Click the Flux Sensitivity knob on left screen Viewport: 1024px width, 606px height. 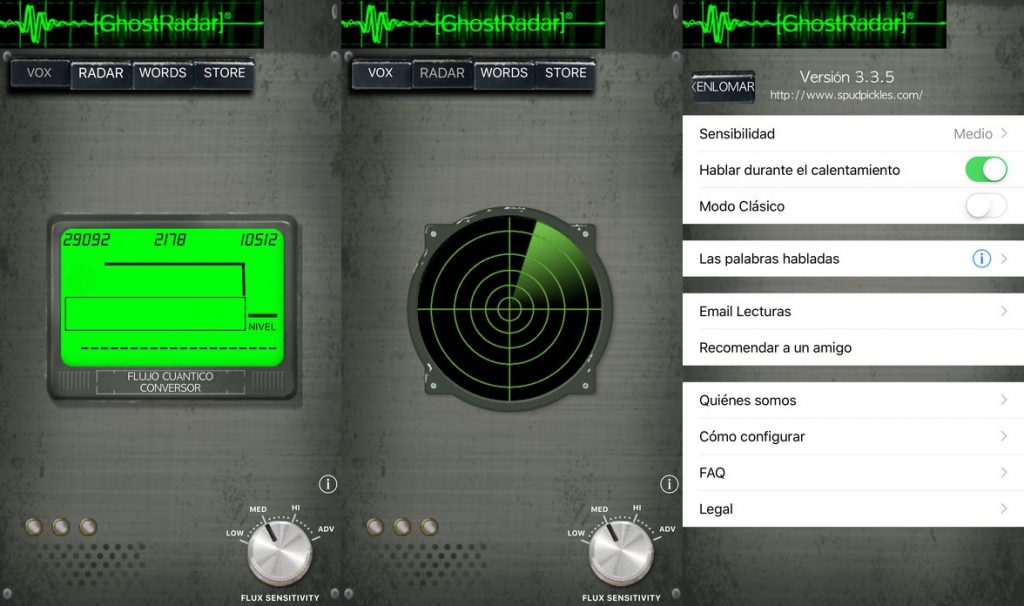click(x=279, y=552)
